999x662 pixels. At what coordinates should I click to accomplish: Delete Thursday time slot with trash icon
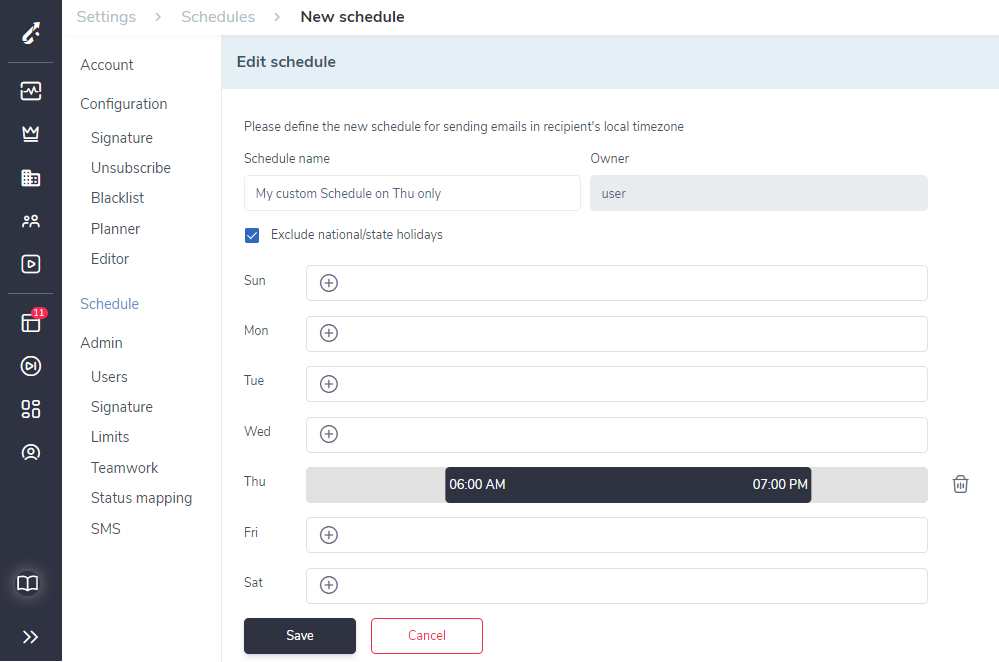[x=960, y=484]
